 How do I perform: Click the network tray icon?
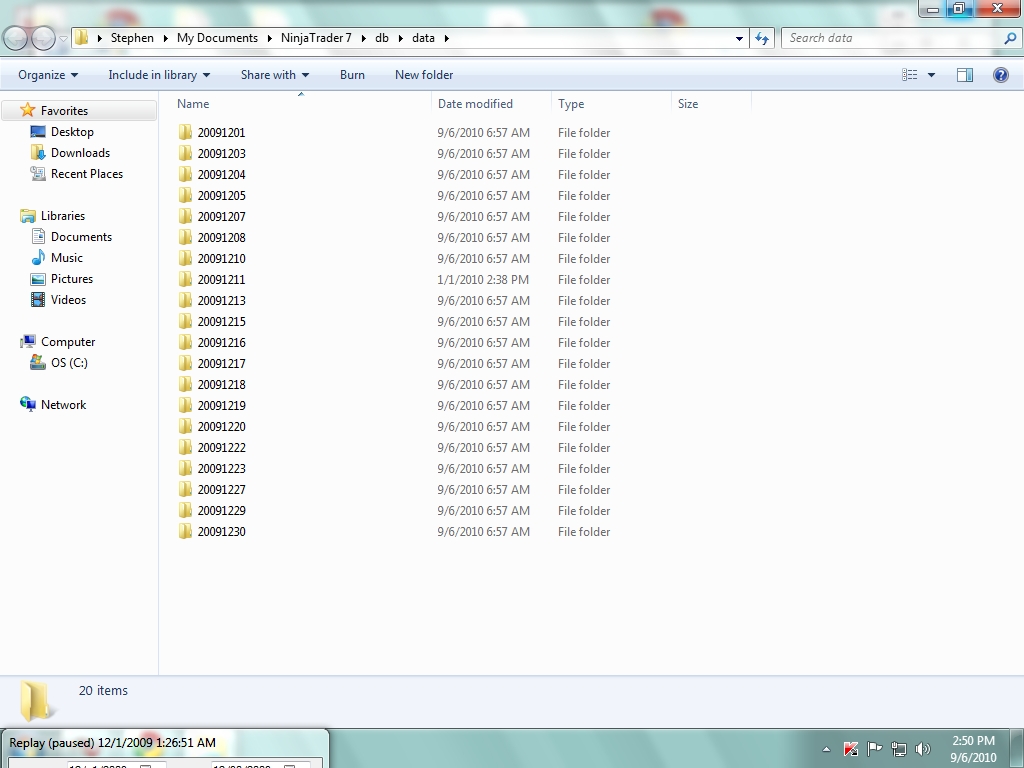point(899,749)
